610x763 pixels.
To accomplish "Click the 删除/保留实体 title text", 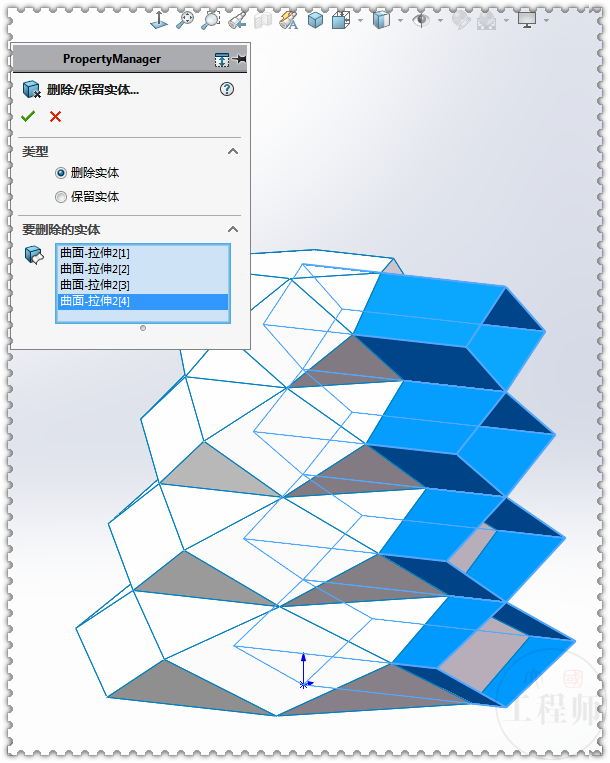I will [93, 90].
